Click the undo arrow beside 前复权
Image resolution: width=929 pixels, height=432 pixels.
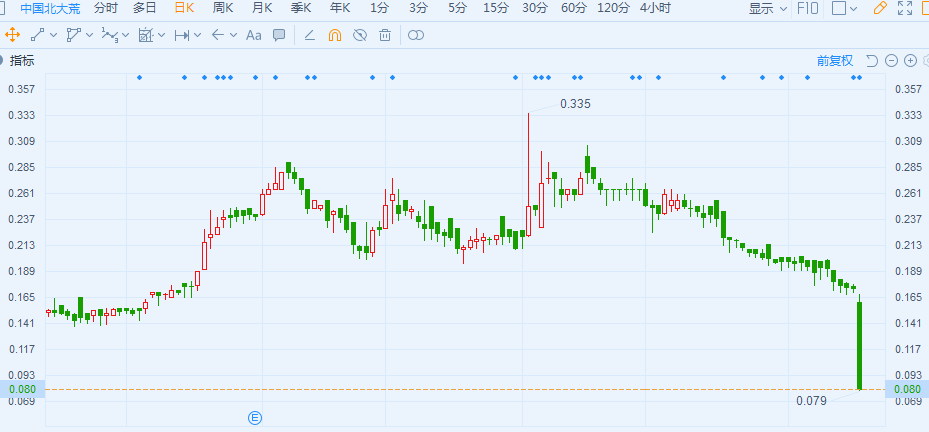871,60
